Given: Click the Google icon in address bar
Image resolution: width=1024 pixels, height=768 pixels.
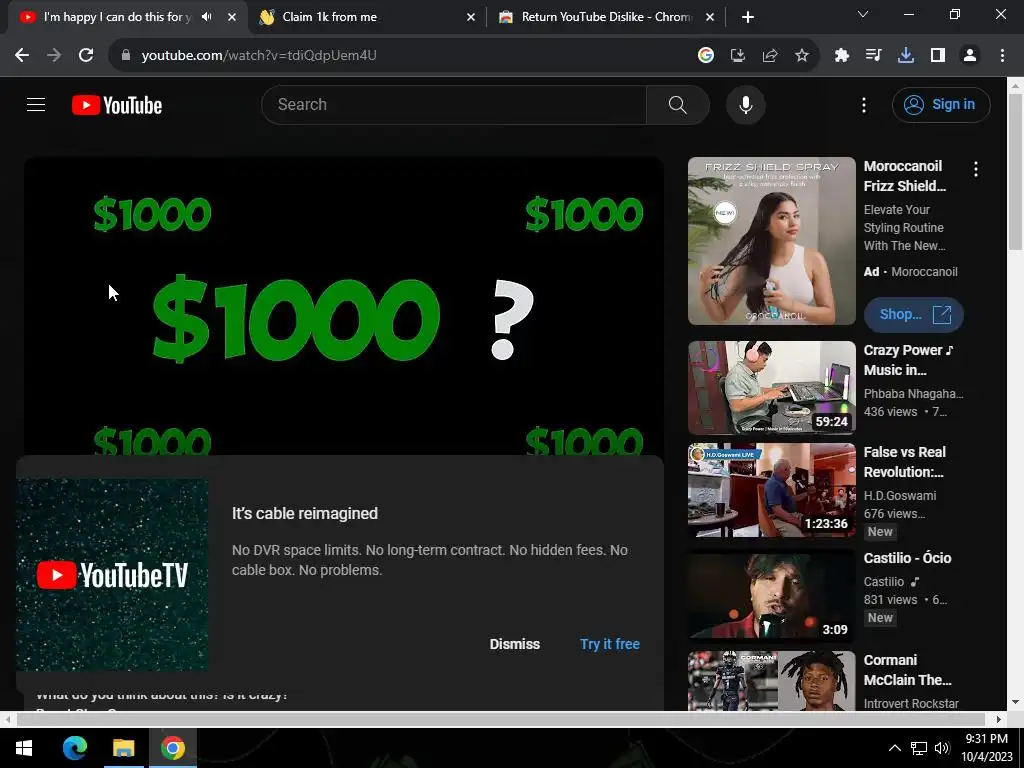Looking at the screenshot, I should [705, 56].
